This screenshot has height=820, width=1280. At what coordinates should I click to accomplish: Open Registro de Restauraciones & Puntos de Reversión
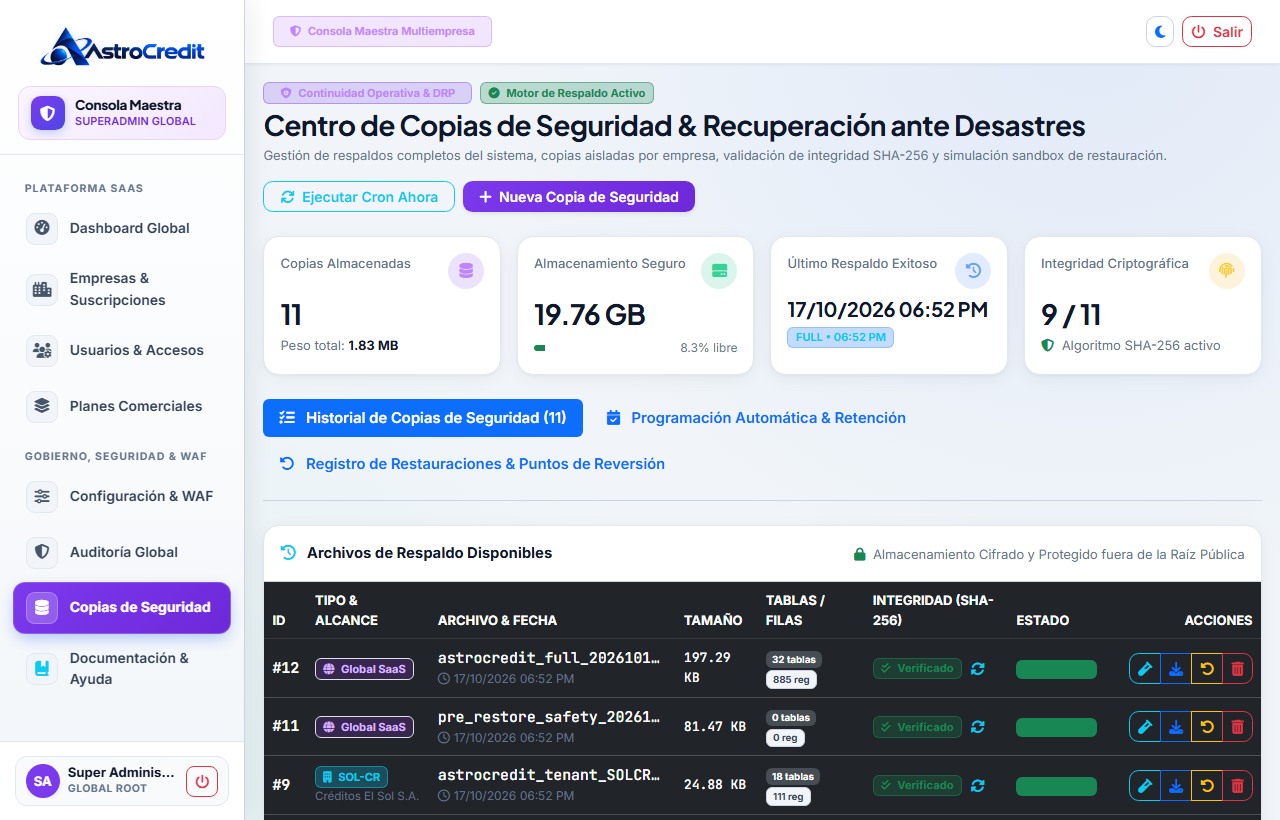472,464
